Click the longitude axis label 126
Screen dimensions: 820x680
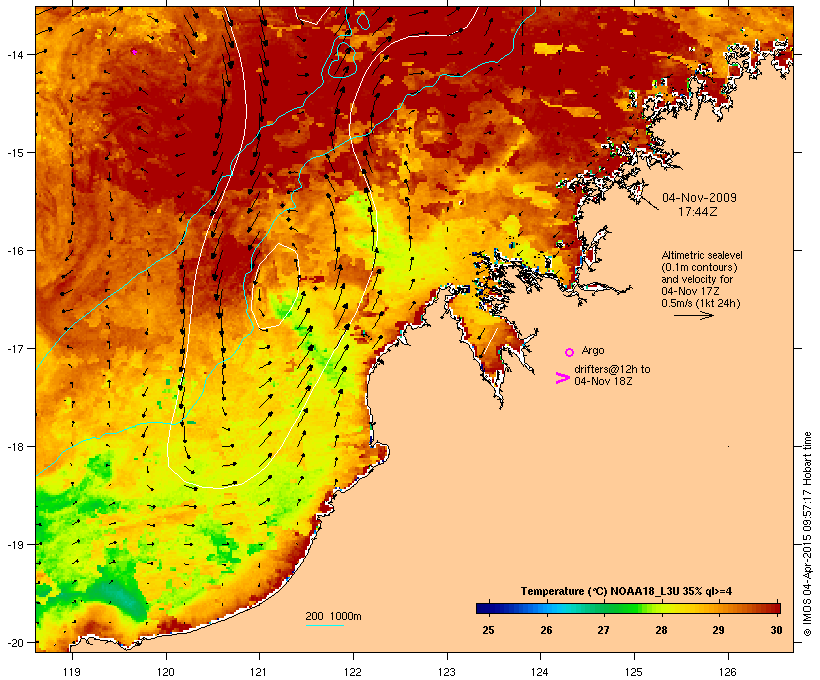coord(727,672)
